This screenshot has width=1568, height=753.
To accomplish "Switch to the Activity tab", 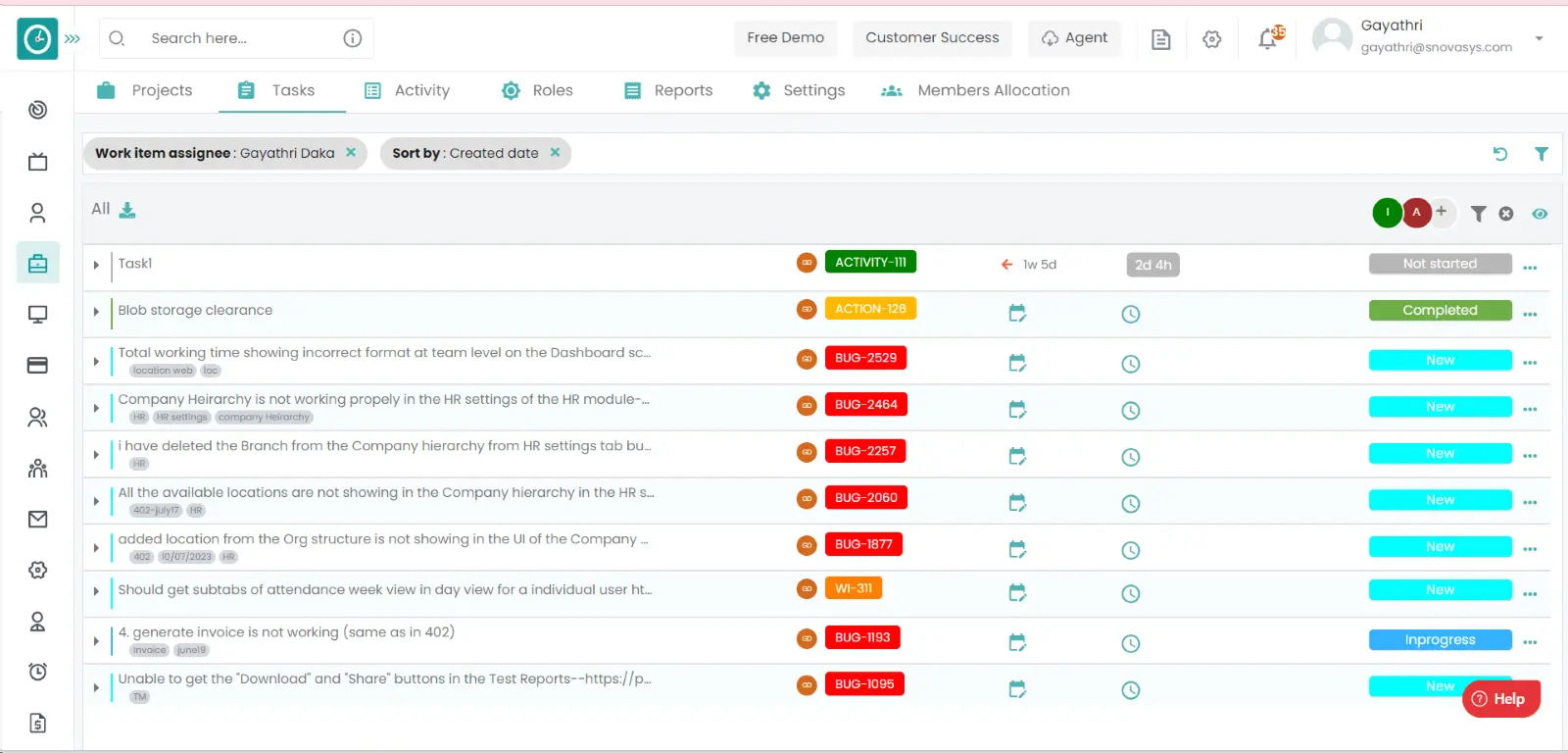I will [x=407, y=90].
